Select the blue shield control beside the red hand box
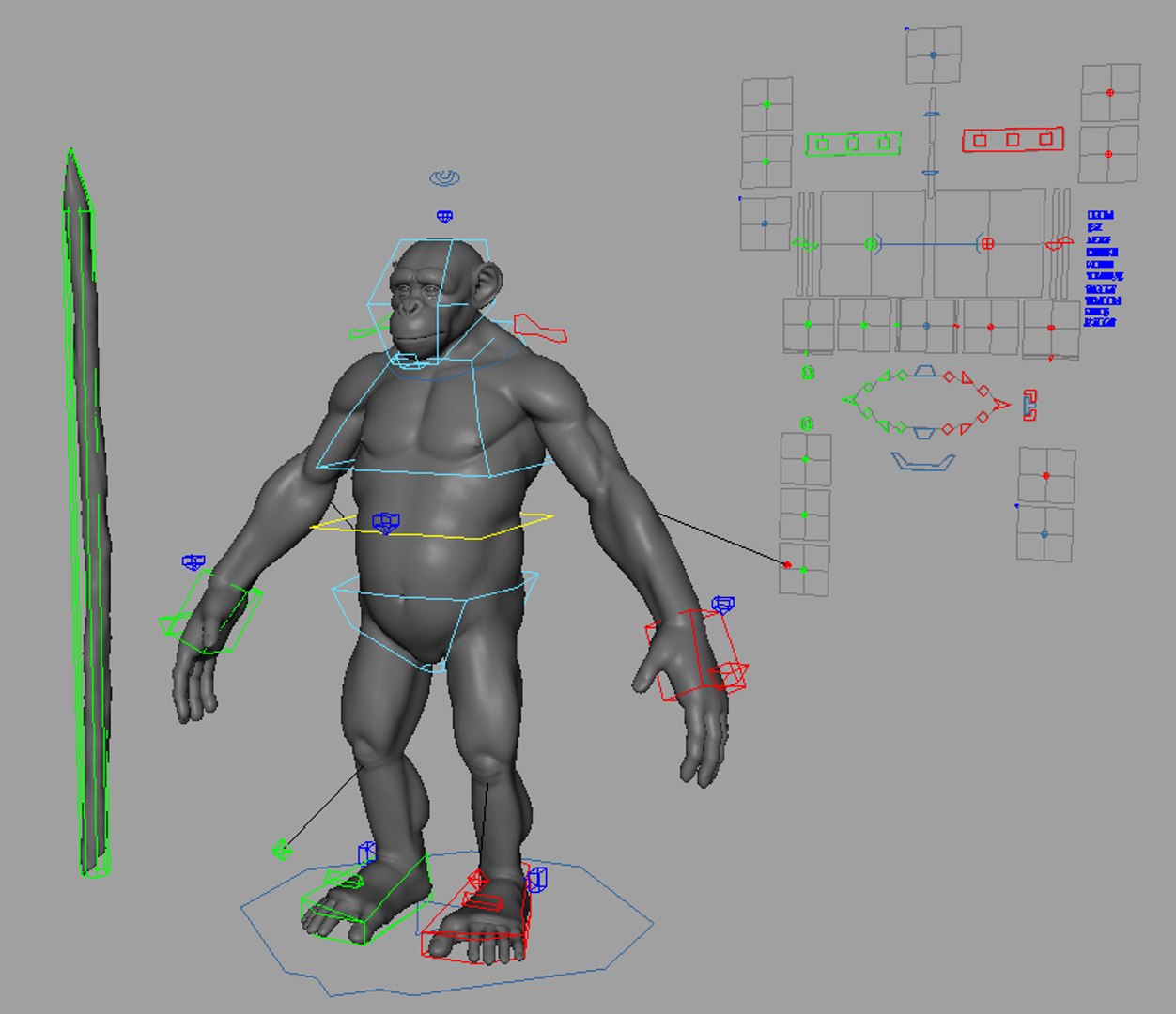The width and height of the screenshot is (1176, 1014). click(x=722, y=605)
